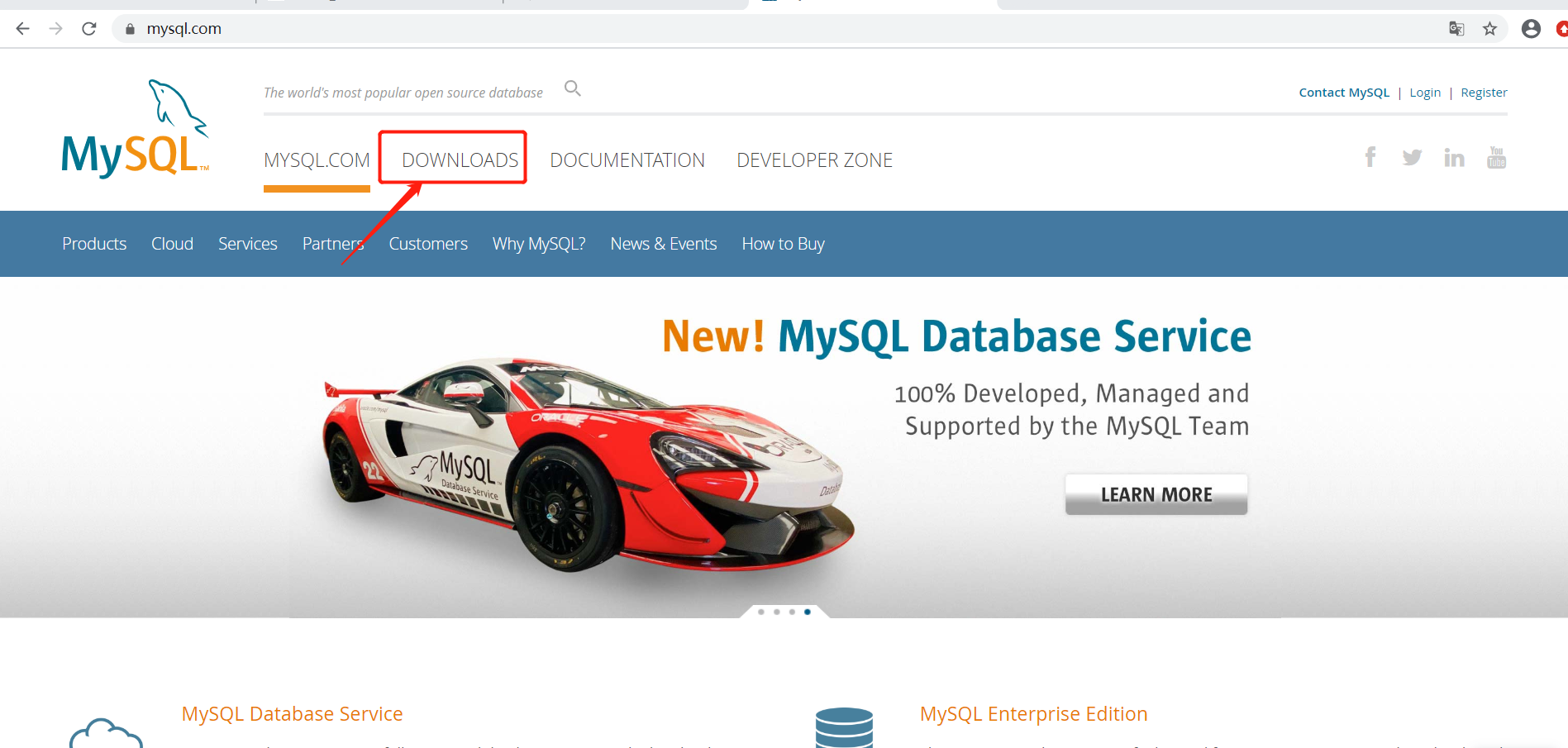Click the MySQL dolphin logo
This screenshot has height=748, width=1568.
pos(136,127)
